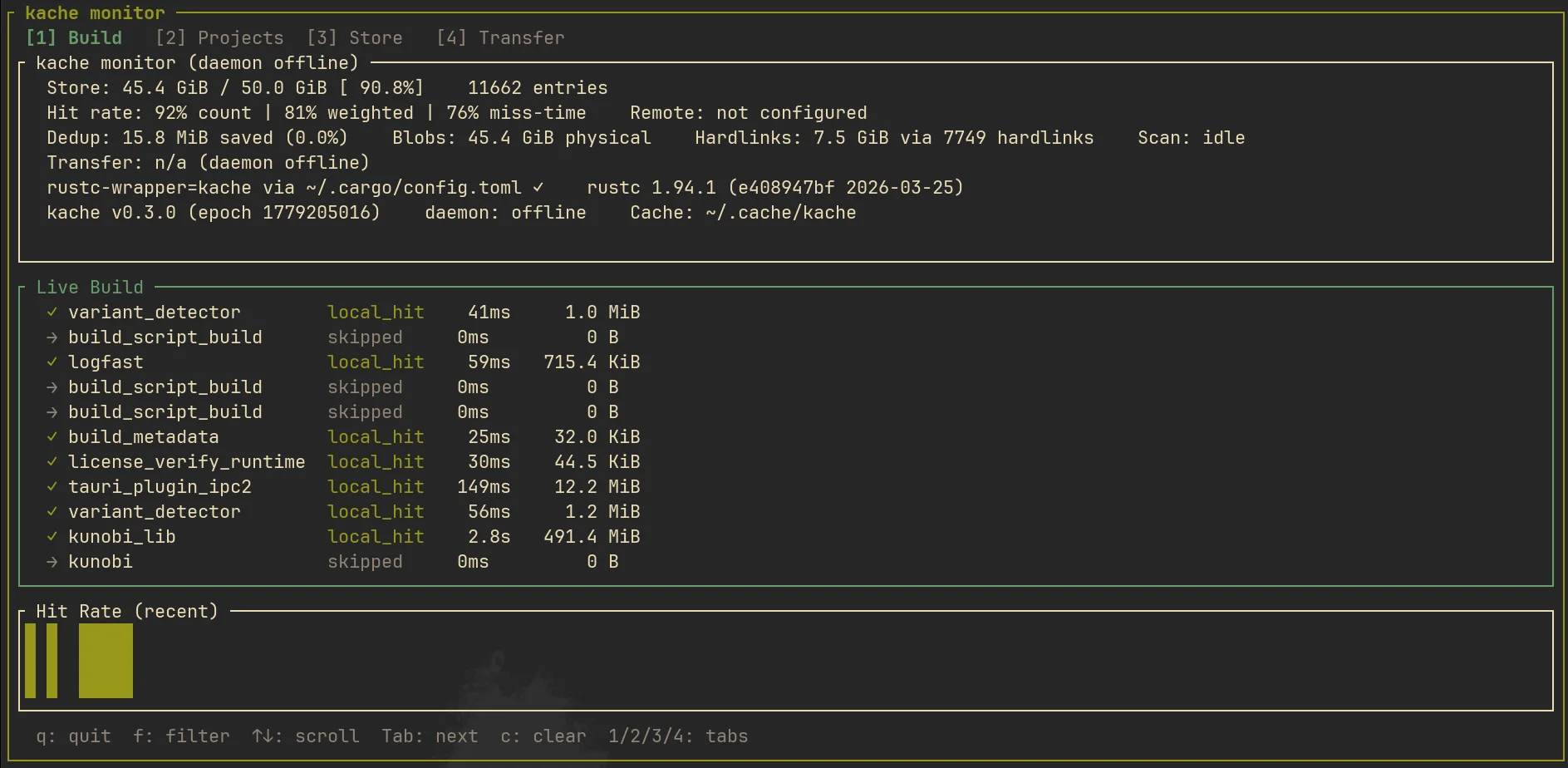The image size is (1568, 768).
Task: Click the '76% miss-time' value
Action: tap(516, 113)
